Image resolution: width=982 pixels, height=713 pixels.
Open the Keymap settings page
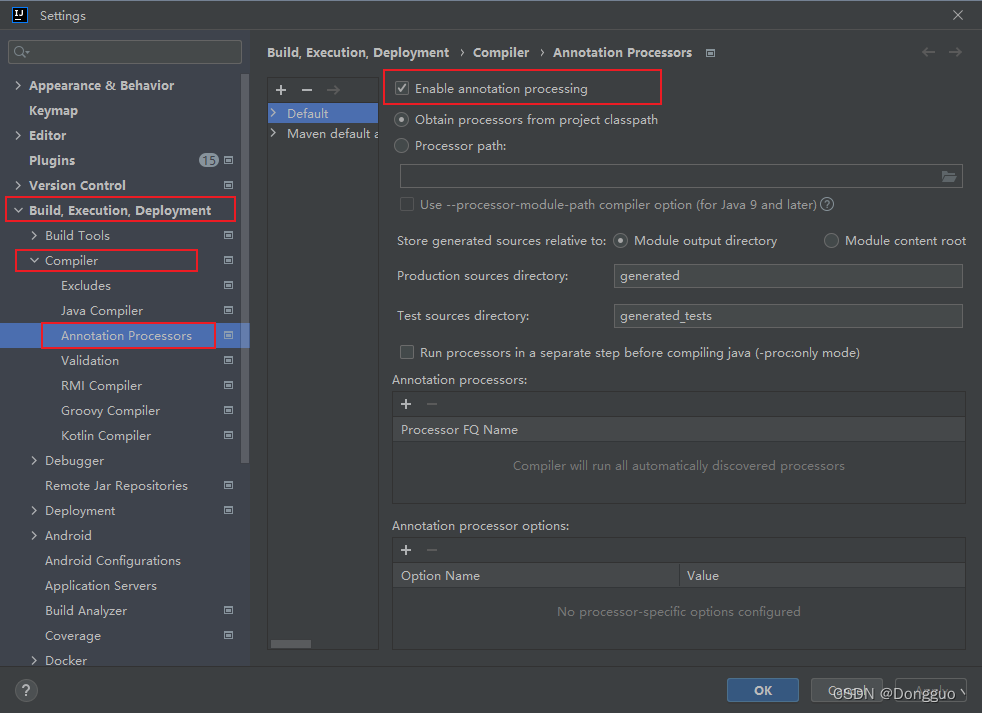tap(53, 111)
